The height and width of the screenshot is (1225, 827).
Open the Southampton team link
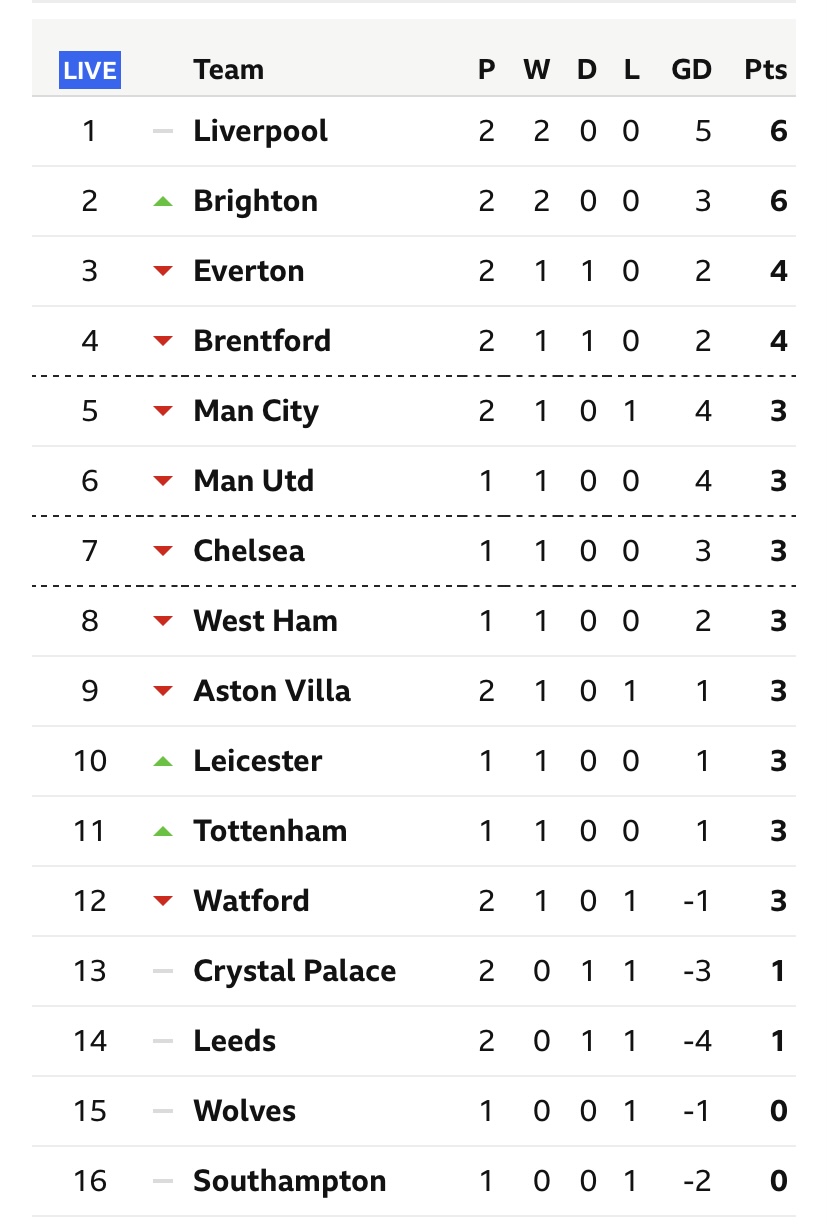[290, 1181]
